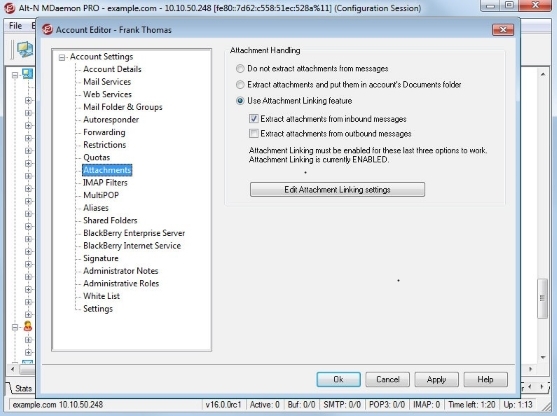Screen dimensions: 557x416
Task: Select Use Attachment Linking feature
Action: pos(240,101)
